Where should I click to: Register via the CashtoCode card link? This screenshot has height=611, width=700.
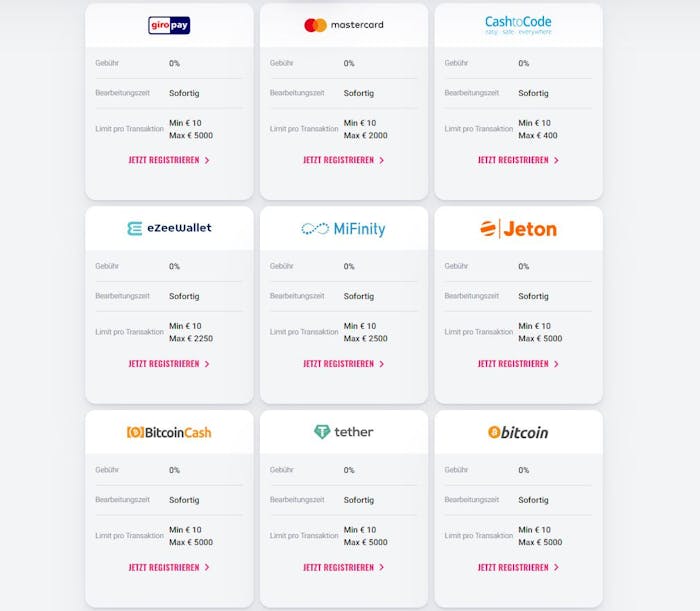point(513,160)
